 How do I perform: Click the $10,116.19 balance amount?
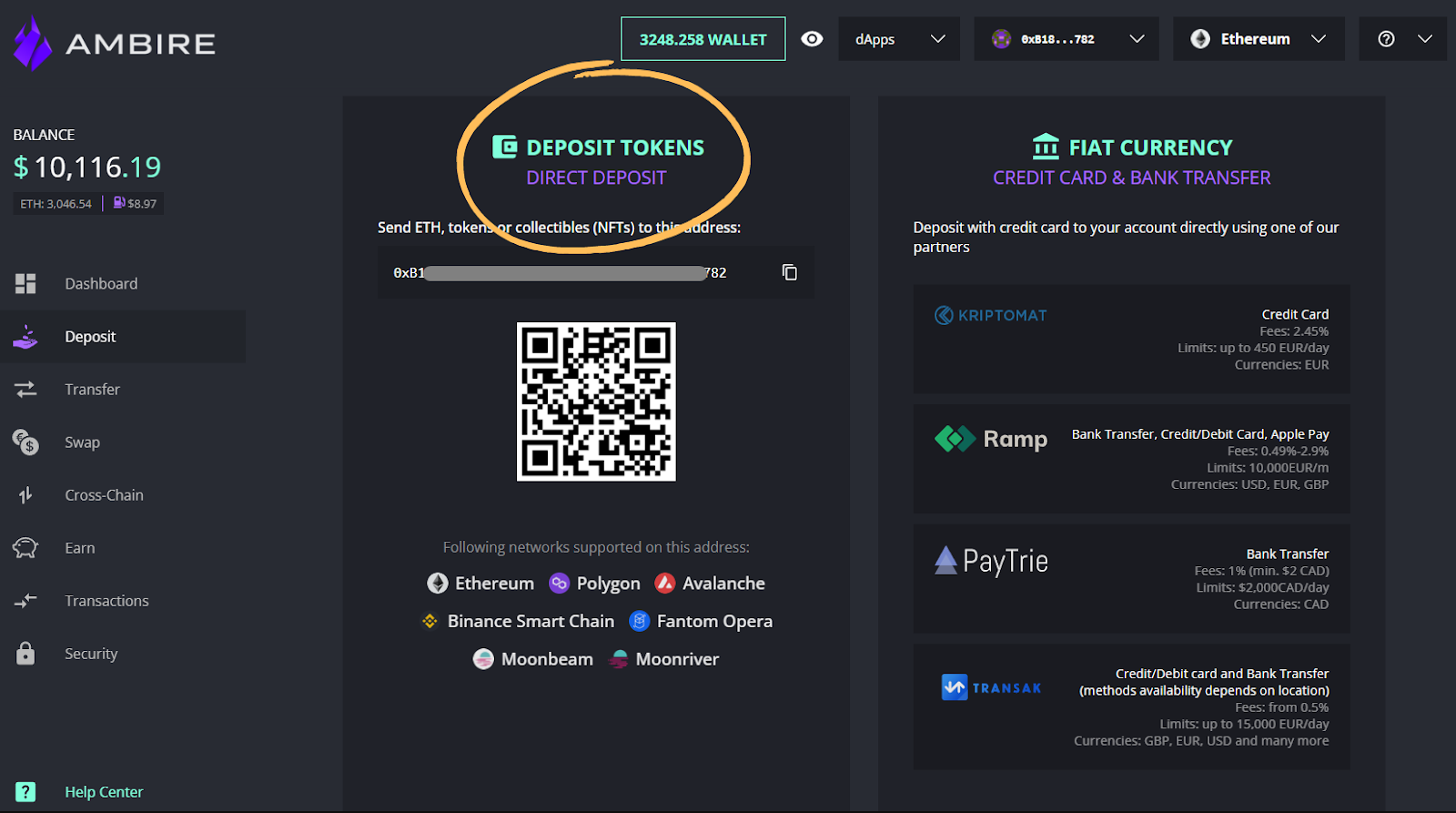click(x=86, y=167)
